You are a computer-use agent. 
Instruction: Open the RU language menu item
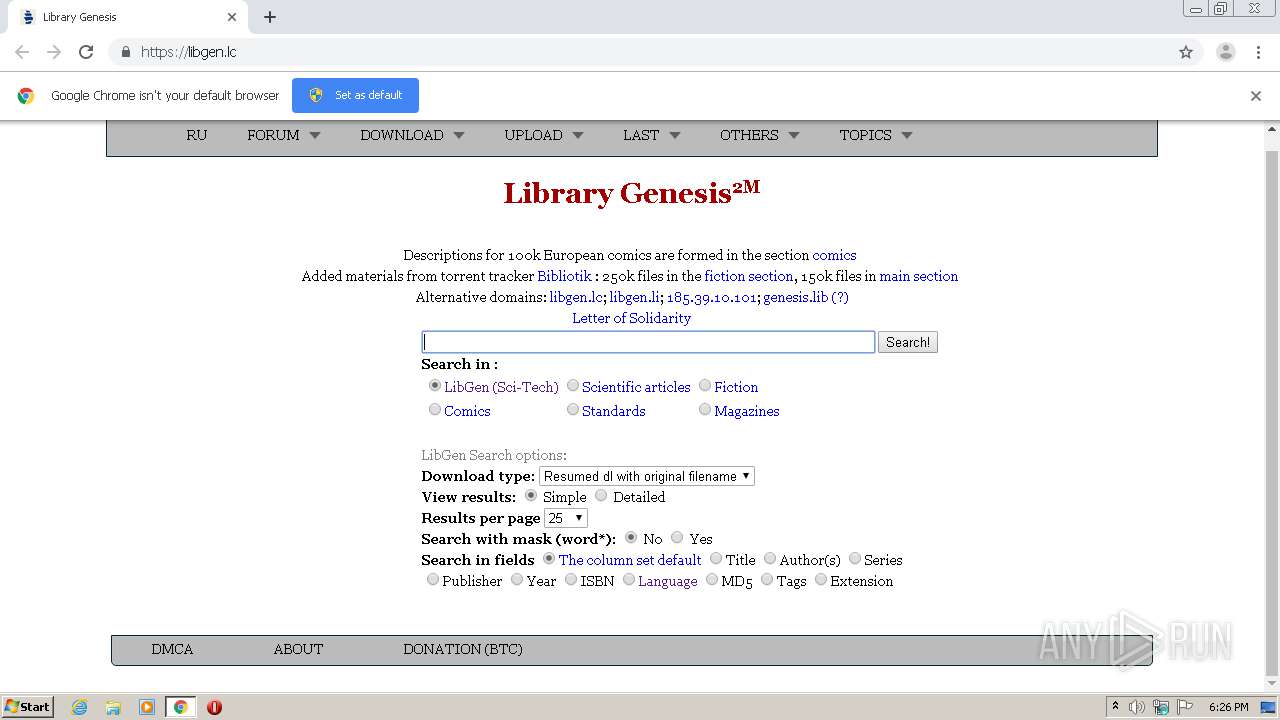[197, 135]
